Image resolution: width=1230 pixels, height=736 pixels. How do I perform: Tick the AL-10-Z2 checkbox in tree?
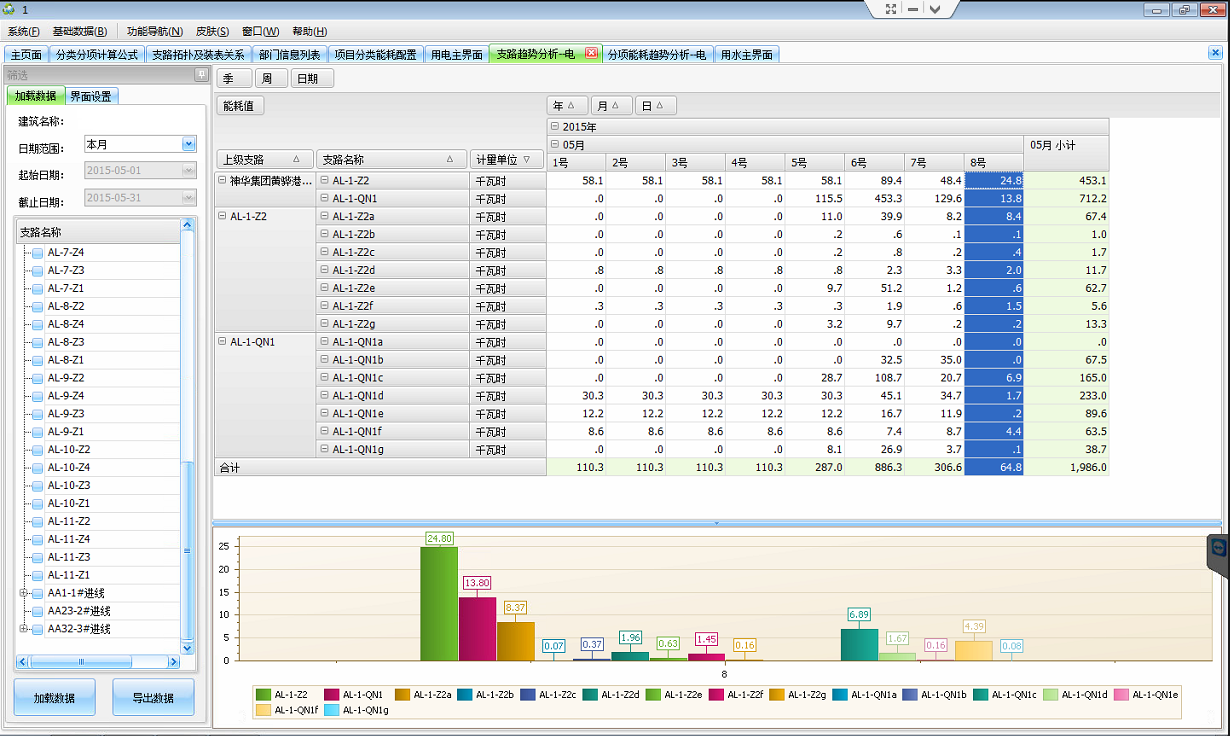click(37, 450)
